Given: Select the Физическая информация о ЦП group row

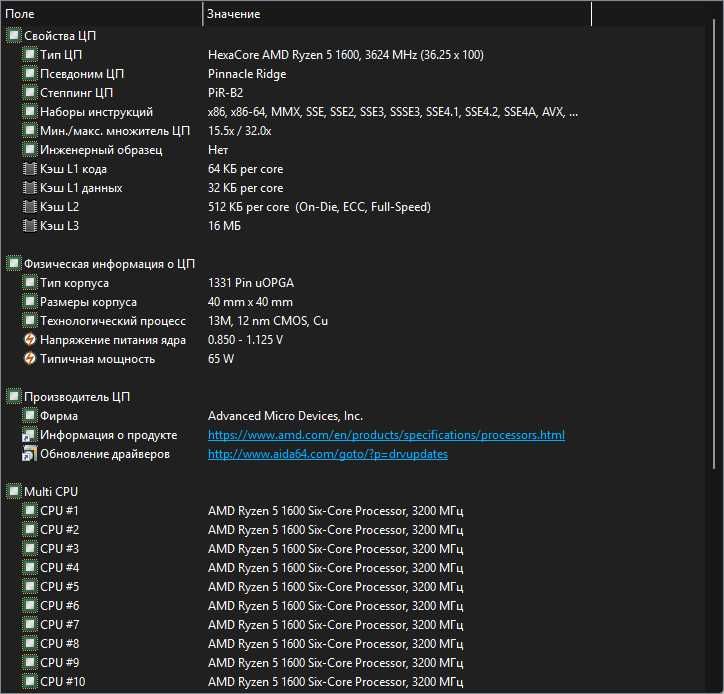Looking at the screenshot, I should [109, 264].
